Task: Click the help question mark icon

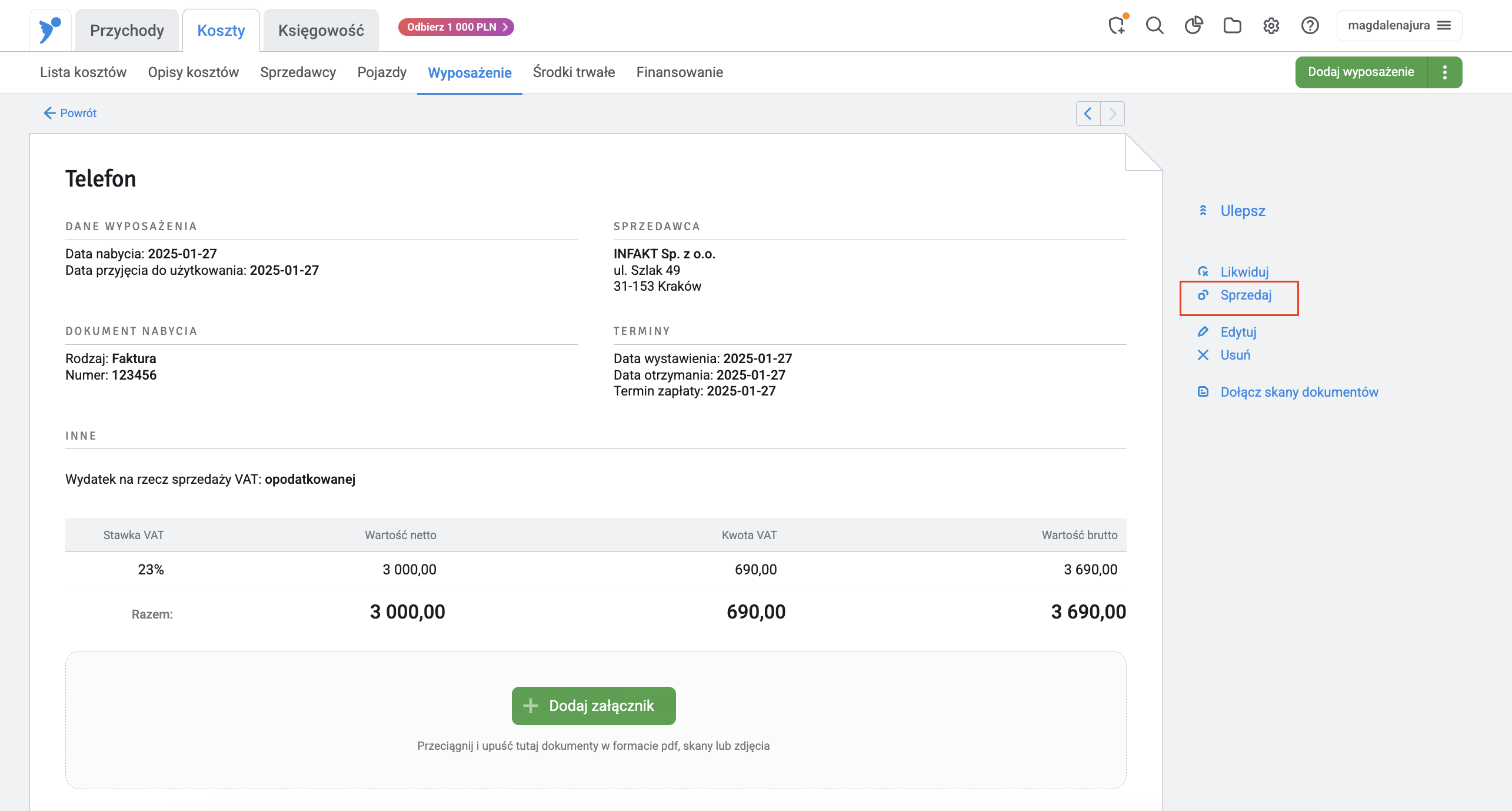Action: tap(1310, 26)
